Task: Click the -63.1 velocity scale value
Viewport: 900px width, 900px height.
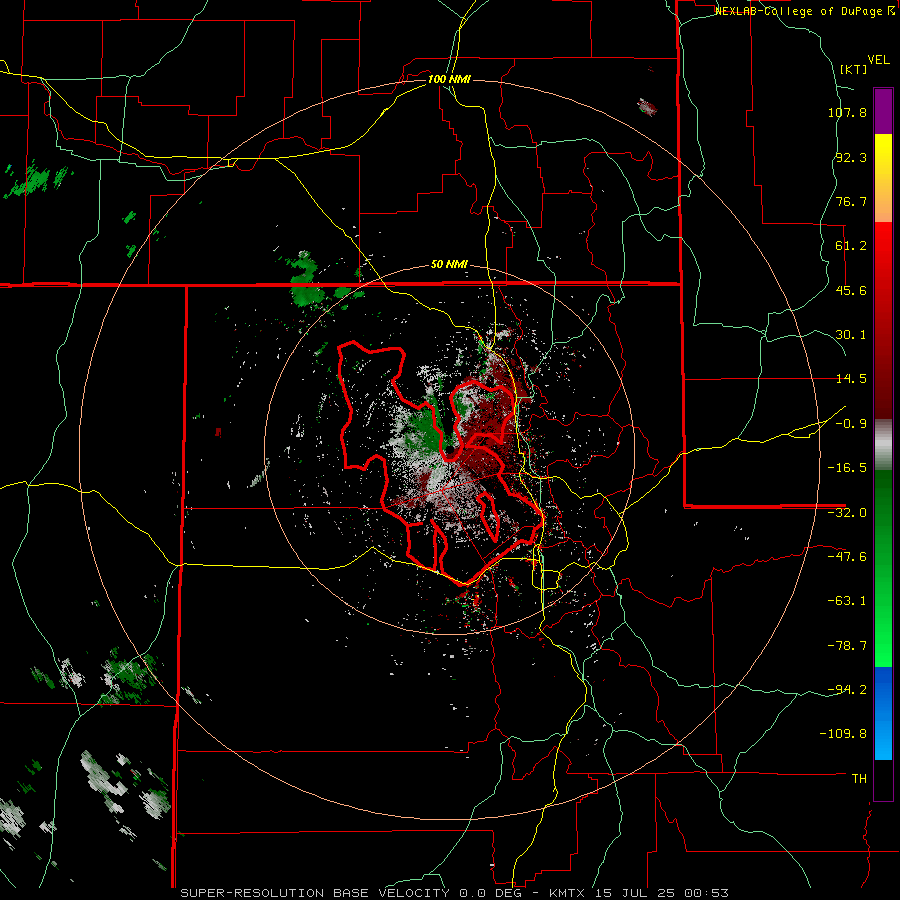Action: (847, 601)
